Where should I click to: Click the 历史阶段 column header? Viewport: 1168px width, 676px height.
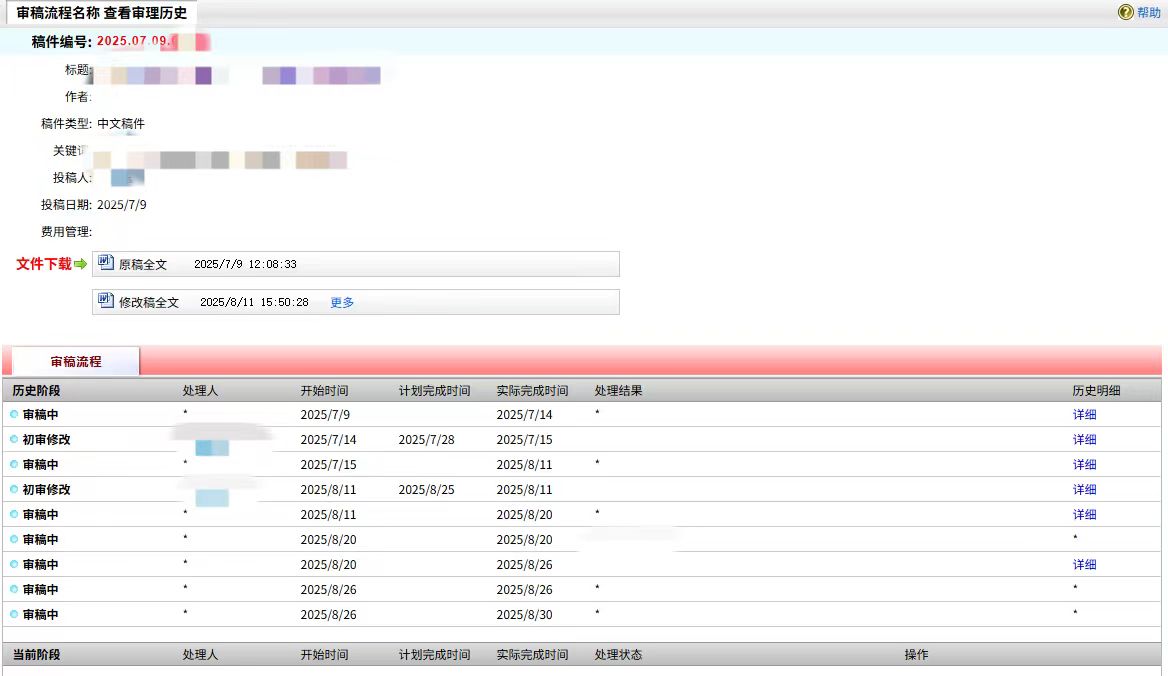coord(37,390)
